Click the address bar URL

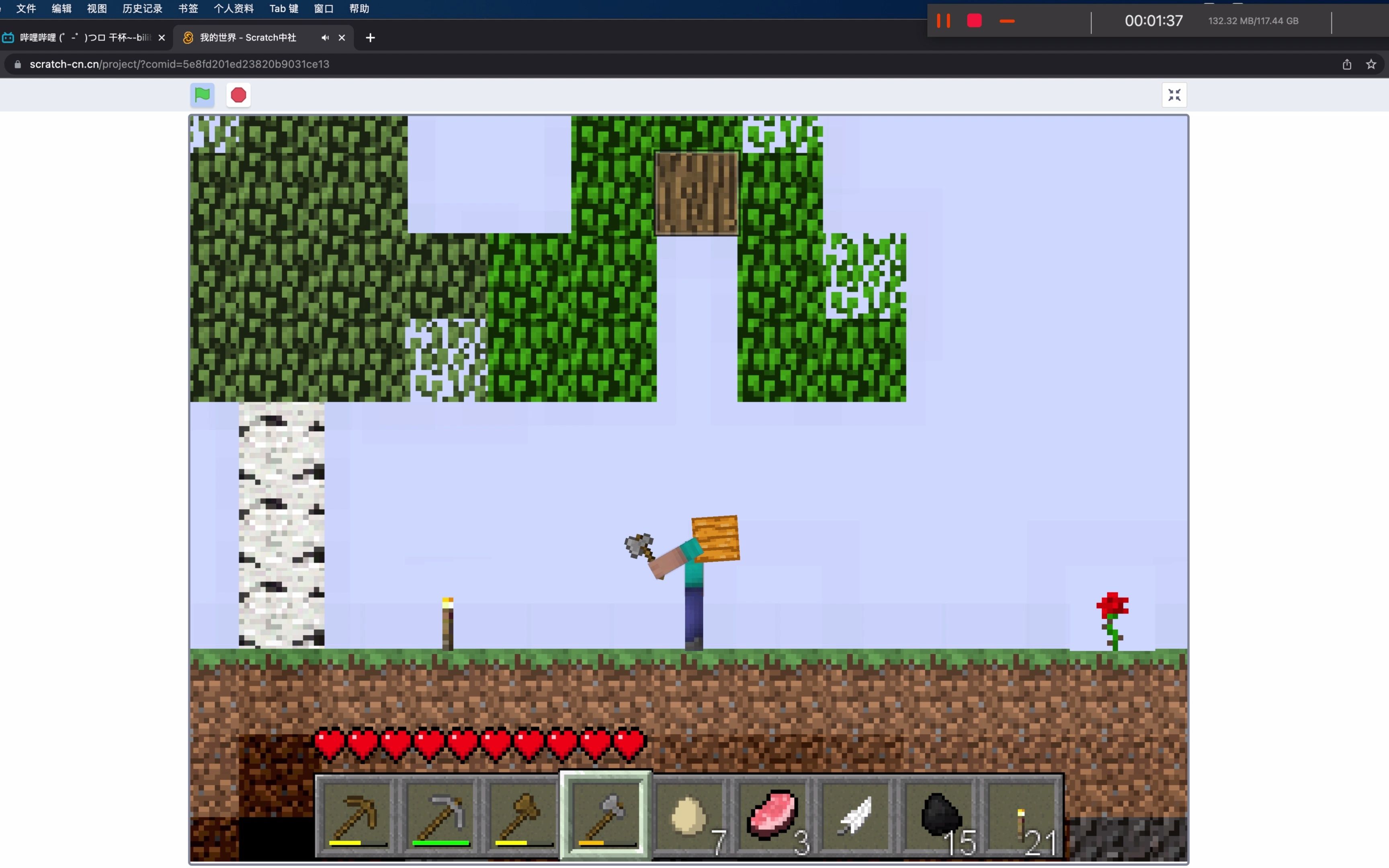tap(179, 64)
